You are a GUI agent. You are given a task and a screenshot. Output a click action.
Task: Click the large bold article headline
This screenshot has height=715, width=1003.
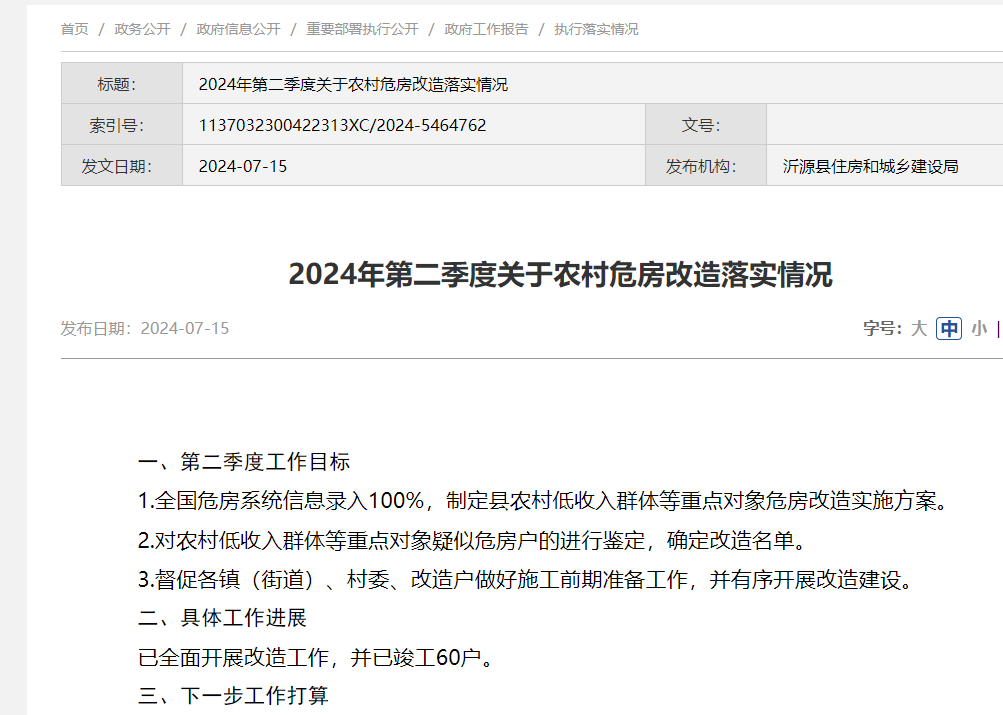click(x=560, y=274)
